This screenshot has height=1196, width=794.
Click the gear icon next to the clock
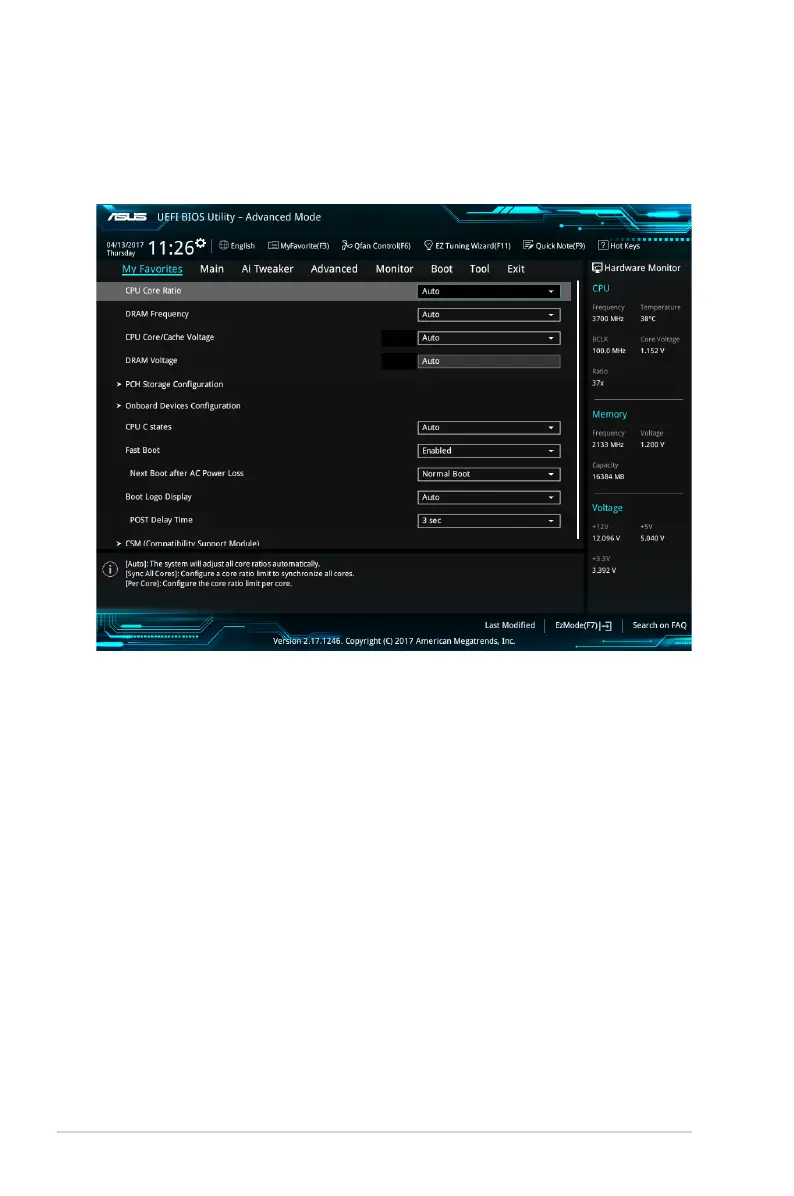click(201, 243)
